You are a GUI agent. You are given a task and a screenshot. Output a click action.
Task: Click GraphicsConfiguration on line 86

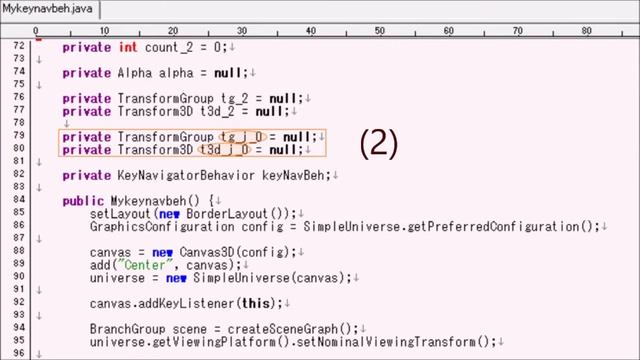[x=162, y=227]
